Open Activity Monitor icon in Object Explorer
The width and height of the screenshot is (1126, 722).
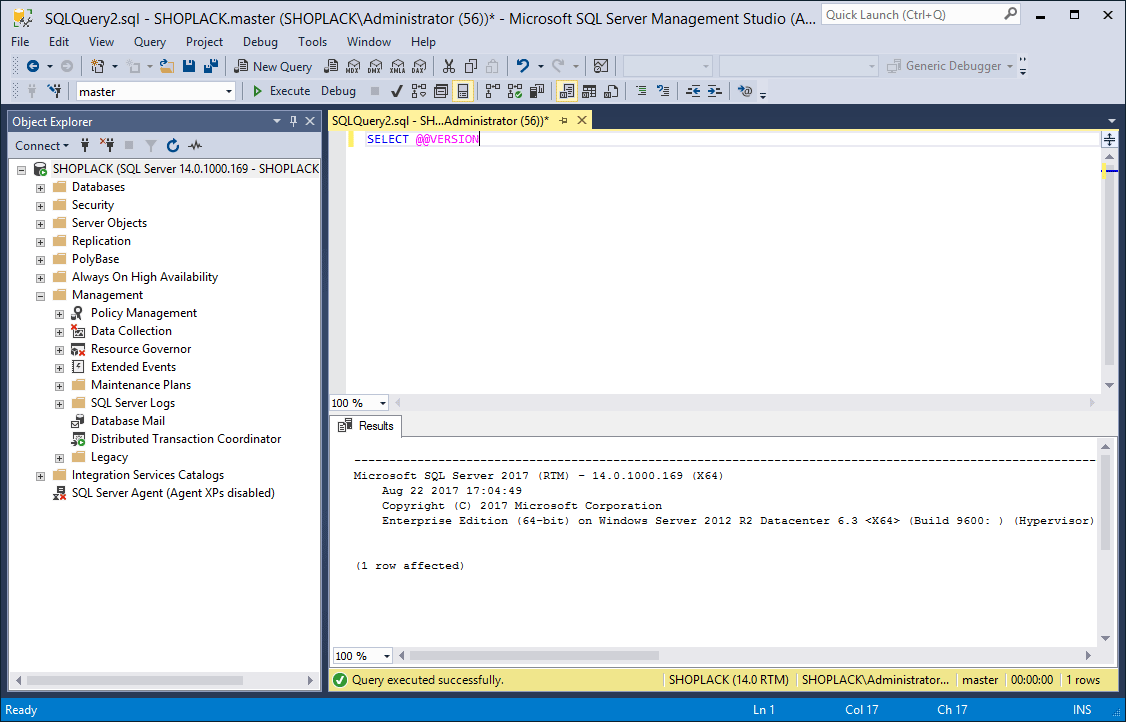click(x=195, y=146)
